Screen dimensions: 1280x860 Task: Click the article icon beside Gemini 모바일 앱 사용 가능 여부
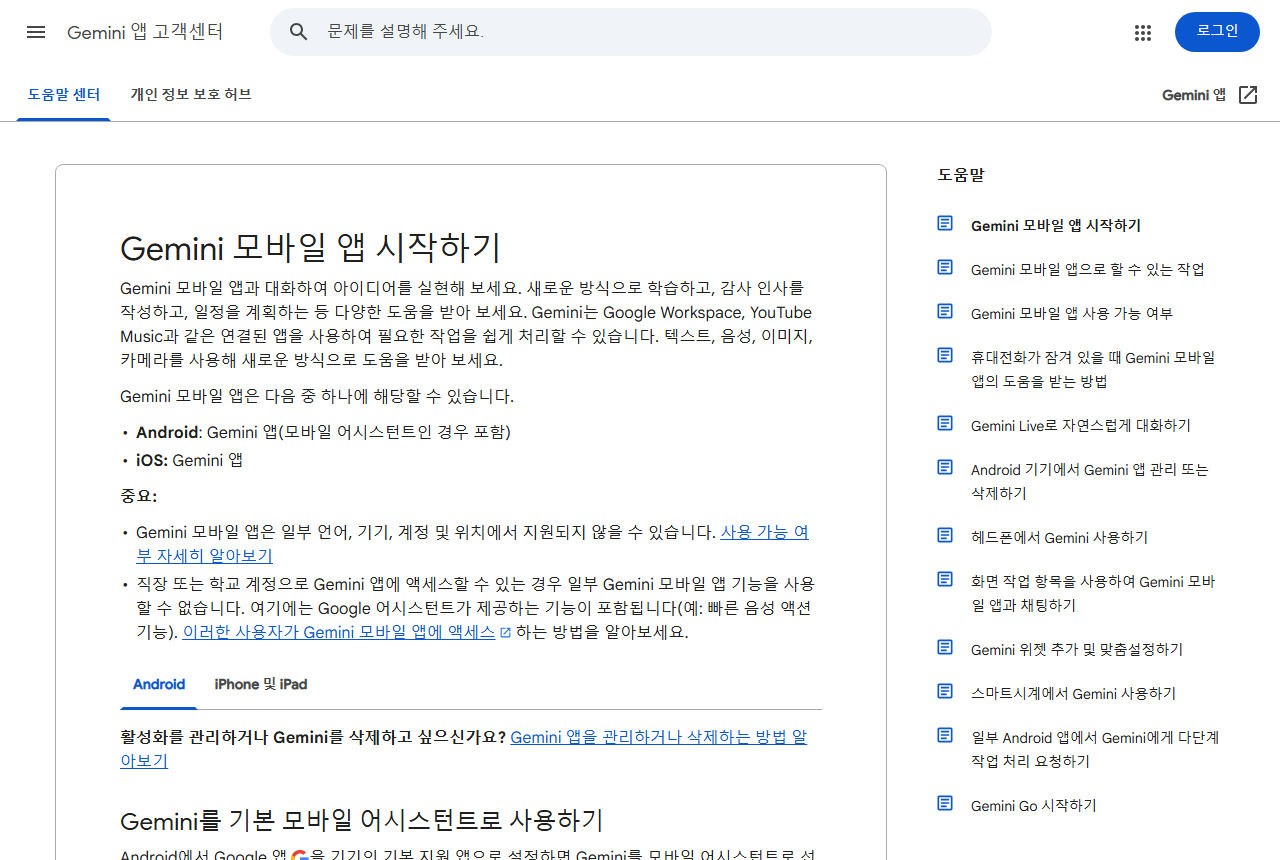945,311
